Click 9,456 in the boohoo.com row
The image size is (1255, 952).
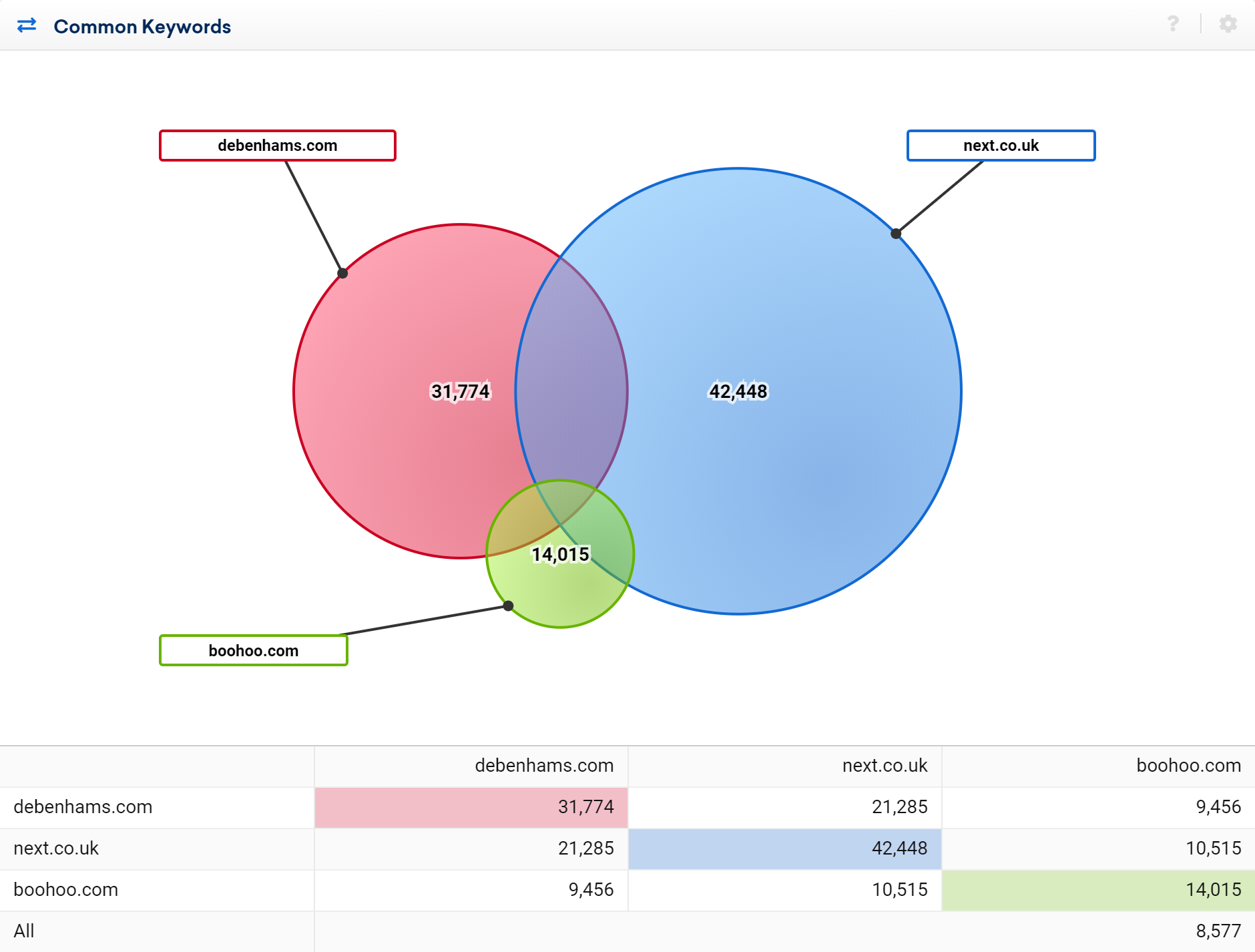591,890
